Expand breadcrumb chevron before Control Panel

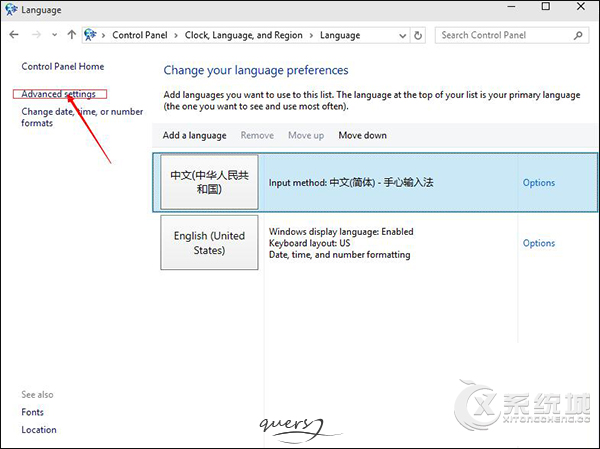(x=103, y=36)
